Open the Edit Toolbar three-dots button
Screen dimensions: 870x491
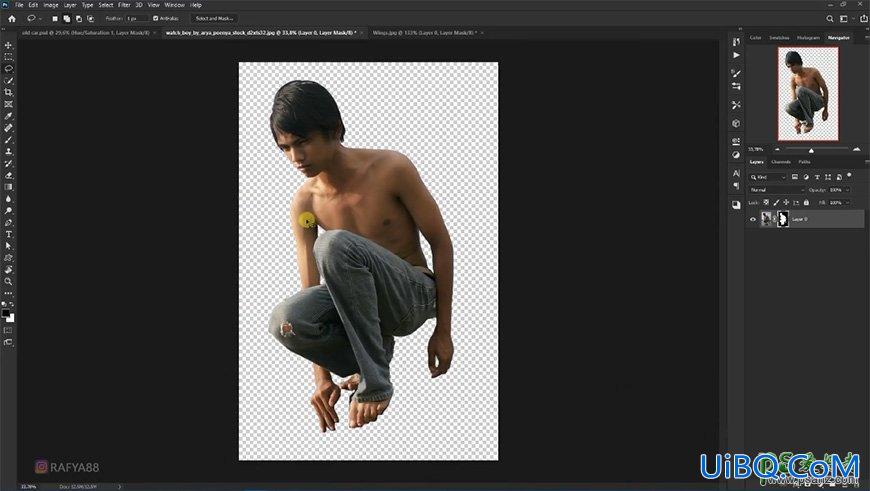click(8, 293)
